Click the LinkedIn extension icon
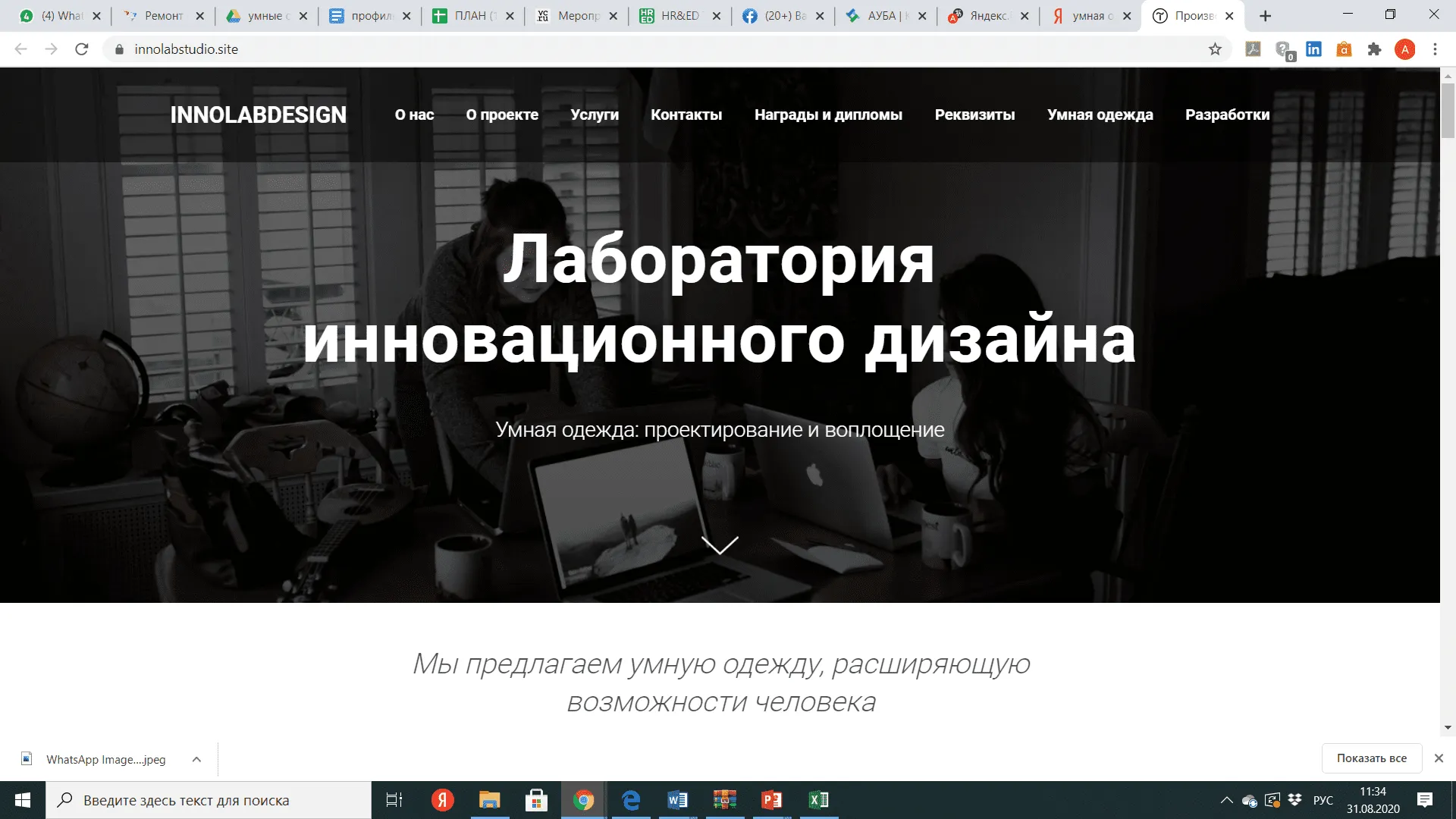 (1313, 49)
